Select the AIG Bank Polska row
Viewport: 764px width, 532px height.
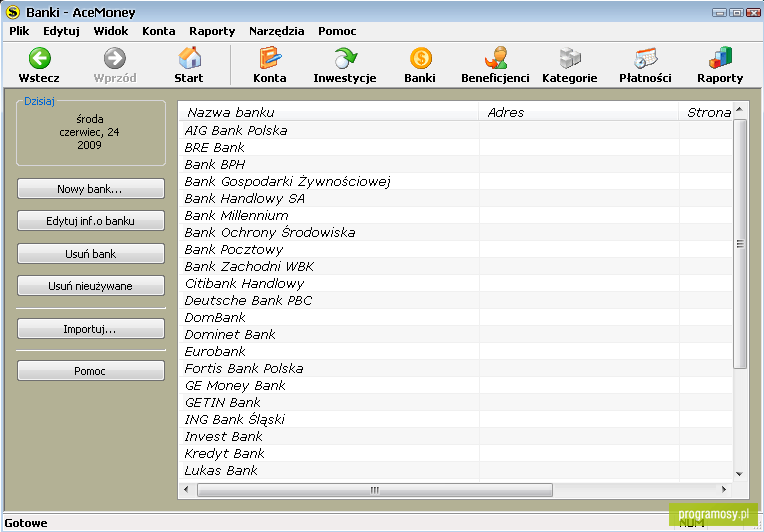click(x=456, y=130)
